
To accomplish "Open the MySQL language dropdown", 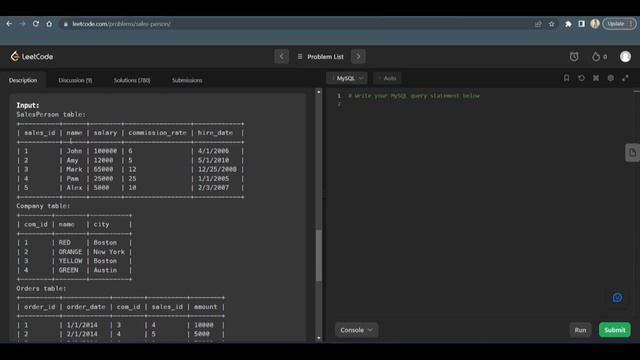I will coord(347,78).
